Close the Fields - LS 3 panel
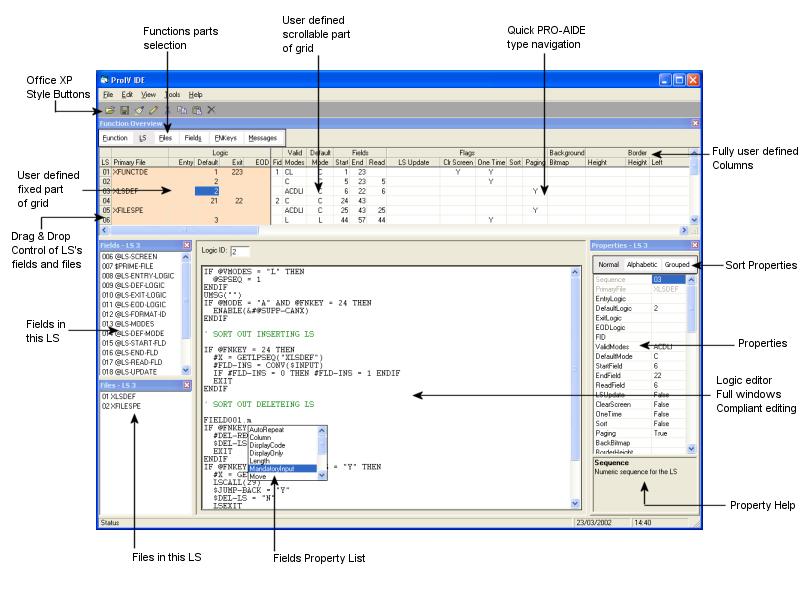The height and width of the screenshot is (600, 800). click(x=187, y=245)
